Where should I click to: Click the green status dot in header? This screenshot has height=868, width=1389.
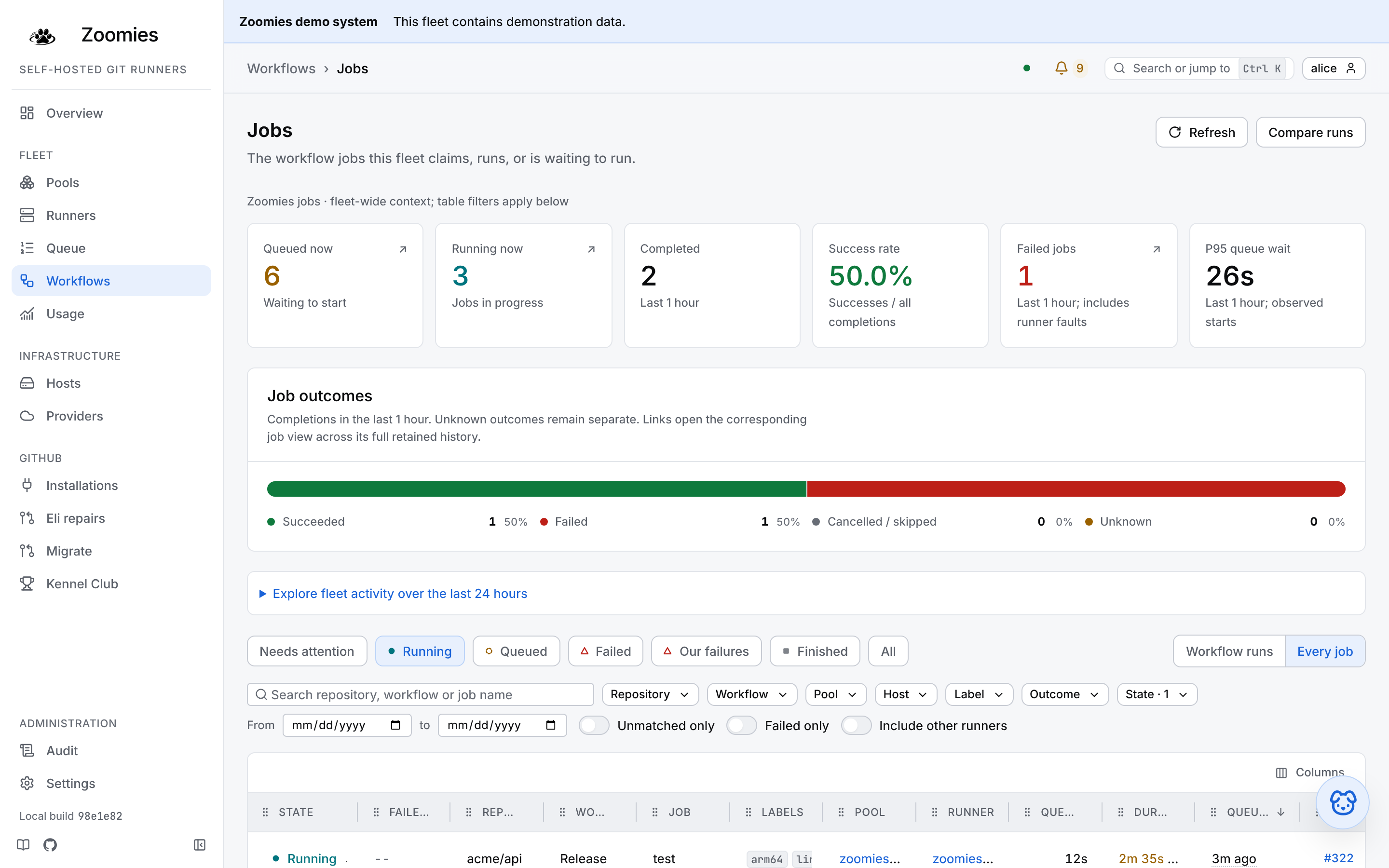1027,68
